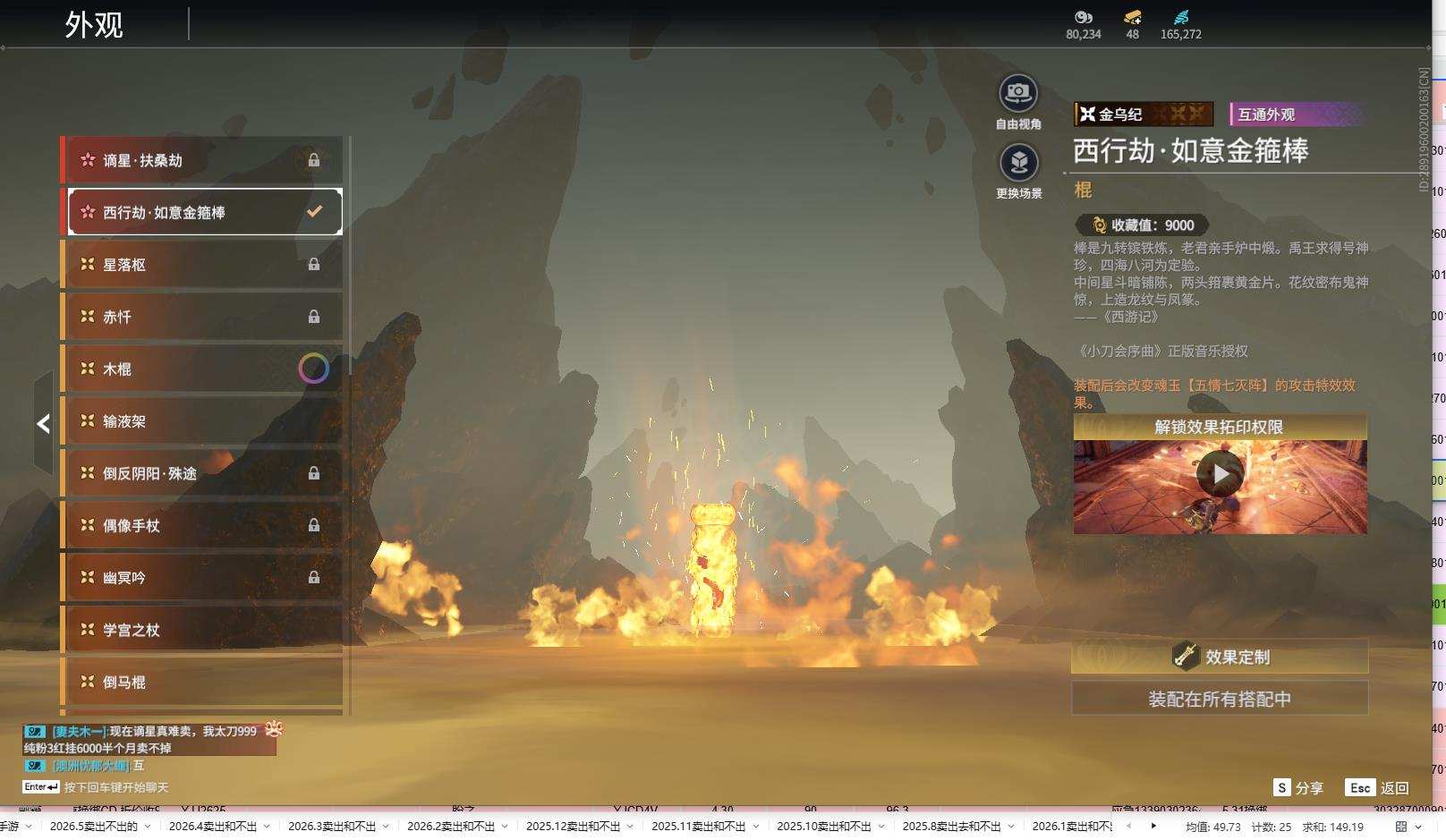Click the gold ticket icon showing 48

(1133, 17)
